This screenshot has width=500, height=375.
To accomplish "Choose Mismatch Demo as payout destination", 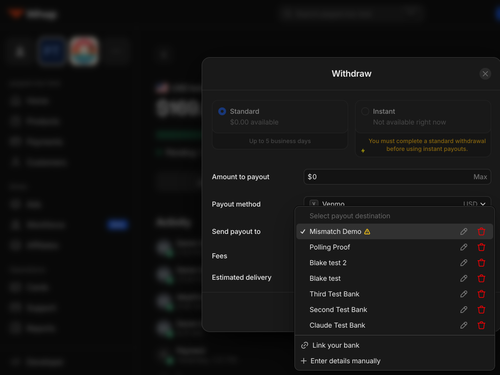I will [395, 231].
